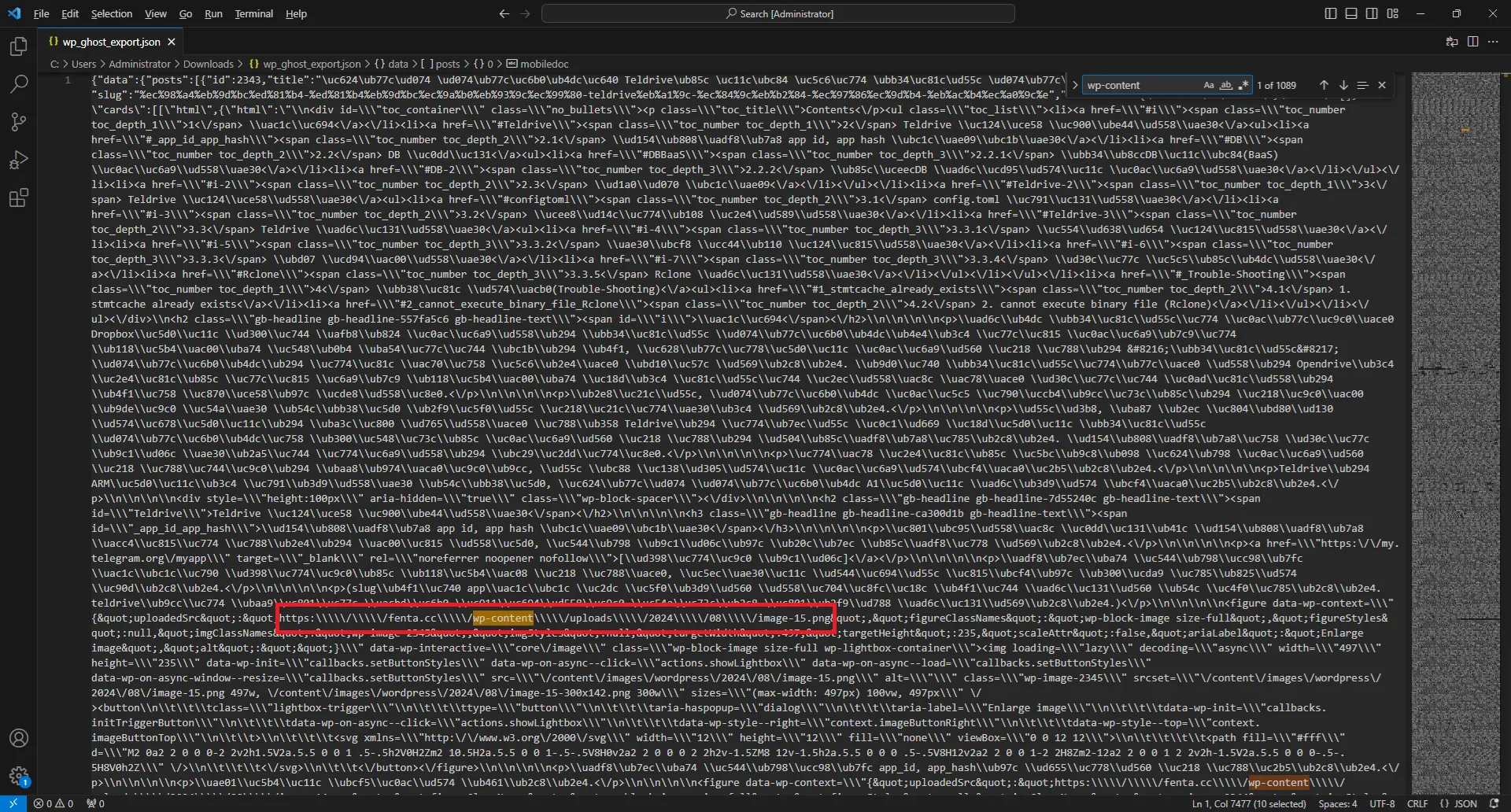Expand breadcrumb item posts
1511x812 pixels.
click(446, 64)
